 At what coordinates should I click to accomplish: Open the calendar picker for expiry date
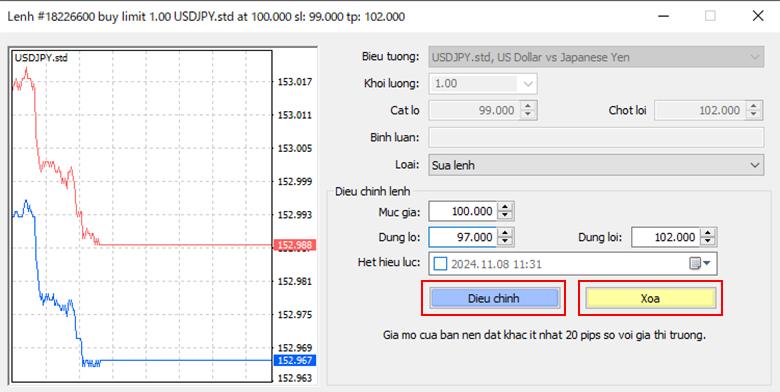(700, 264)
